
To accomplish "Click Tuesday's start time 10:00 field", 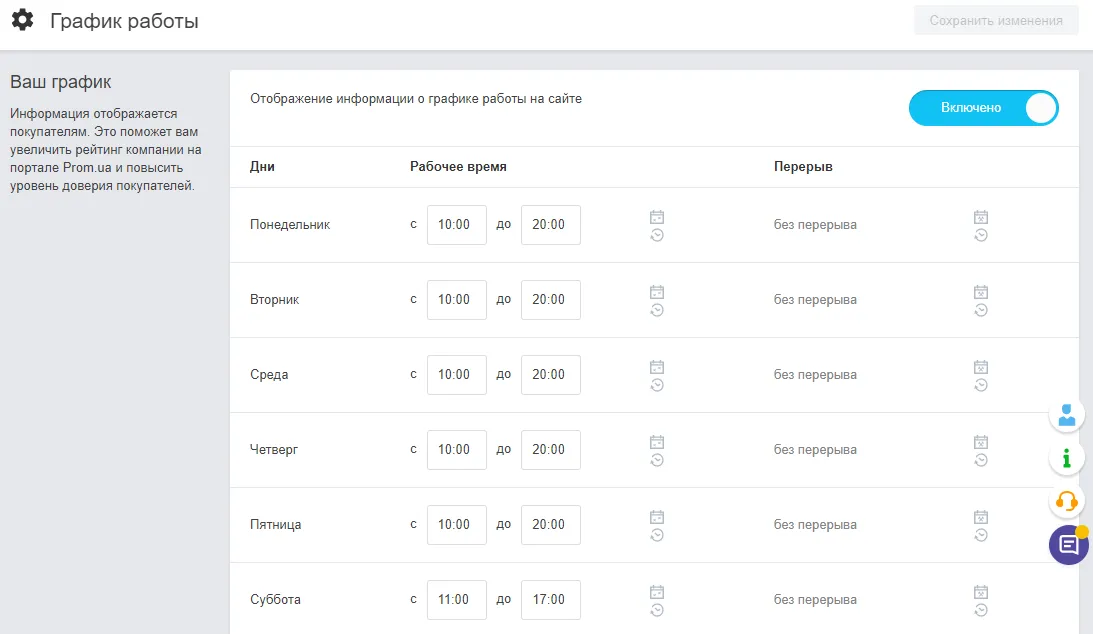I will click(457, 300).
